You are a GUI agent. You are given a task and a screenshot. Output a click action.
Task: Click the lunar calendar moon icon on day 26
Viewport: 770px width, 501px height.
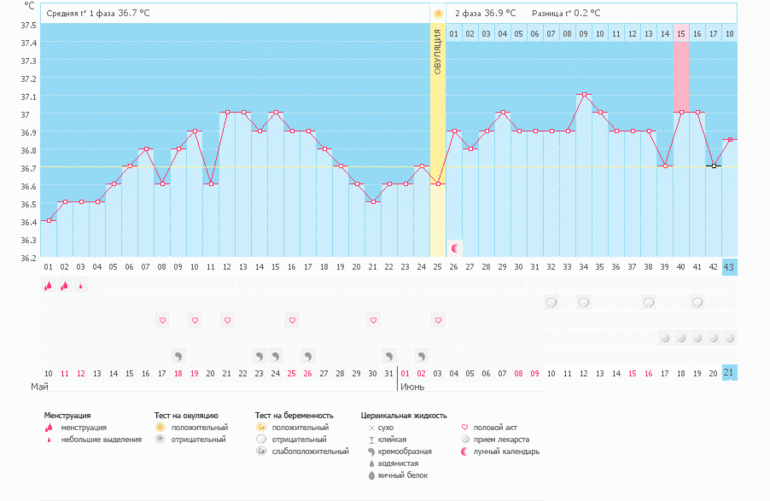tap(454, 247)
